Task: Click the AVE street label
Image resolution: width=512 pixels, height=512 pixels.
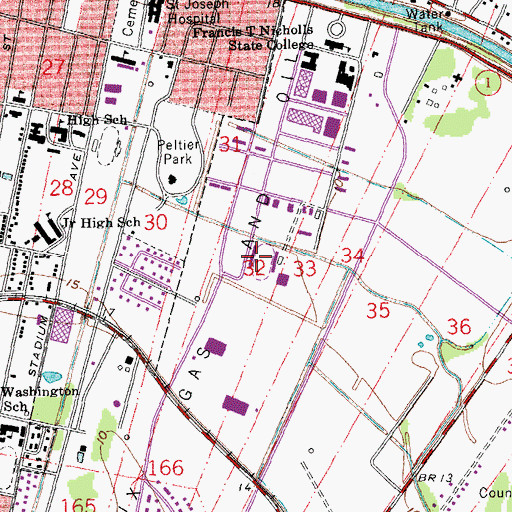Action: pyautogui.click(x=76, y=167)
